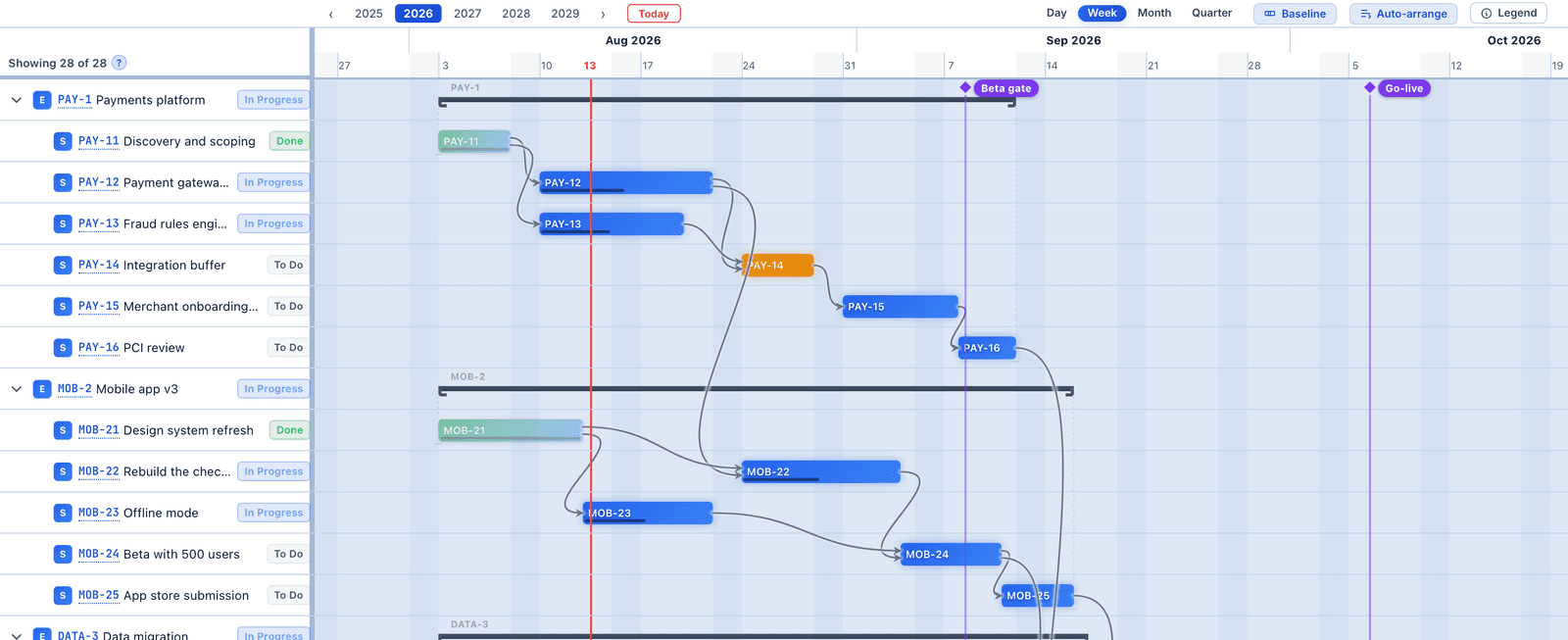This screenshot has width=1568, height=640.
Task: Select the PAY-13 Gantt bar
Action: (612, 223)
